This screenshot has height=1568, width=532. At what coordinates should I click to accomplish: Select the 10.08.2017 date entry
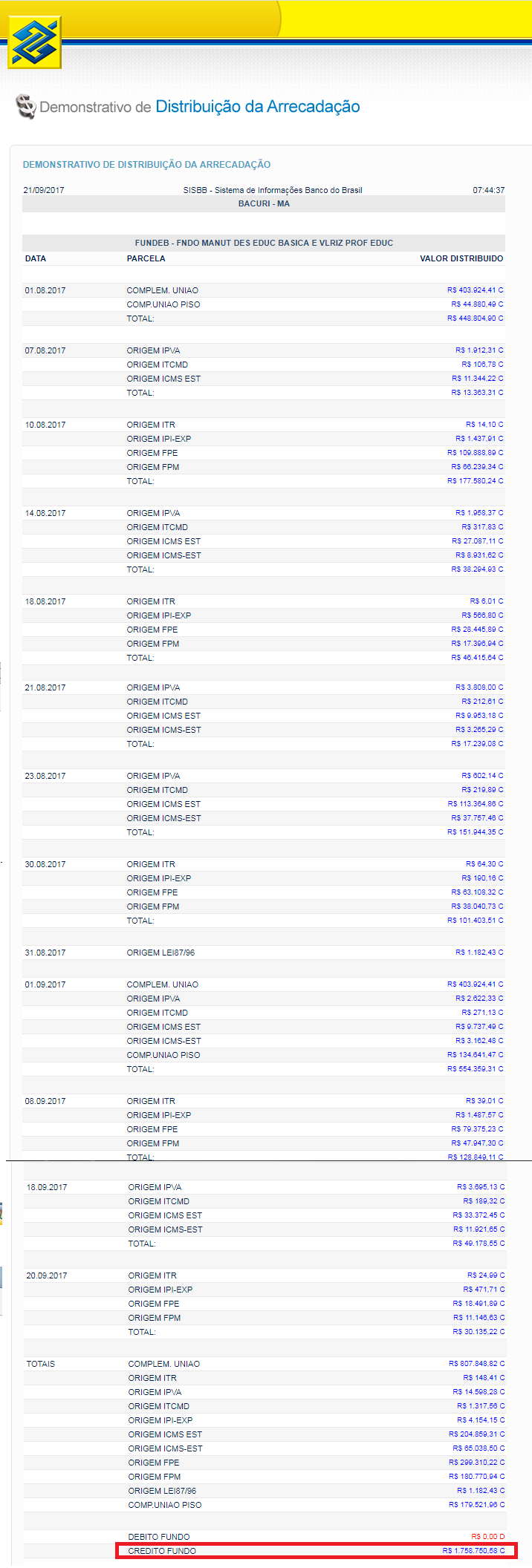pos(45,425)
